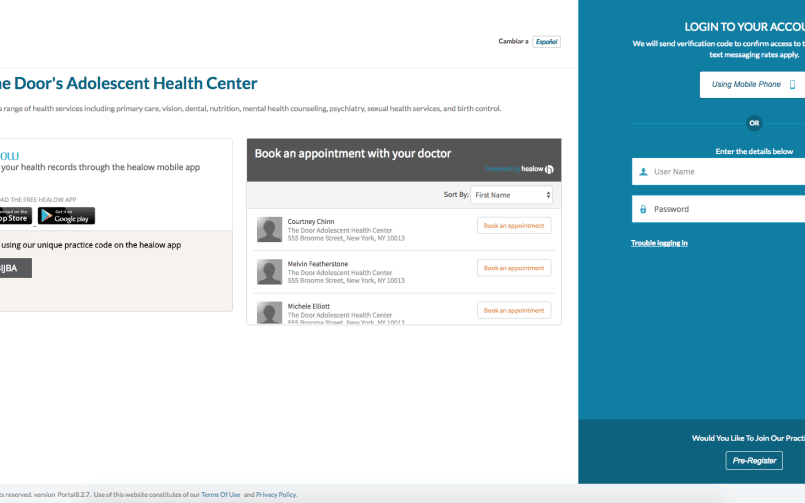
Task: Open the Privacy Policy link
Action: tap(276, 495)
